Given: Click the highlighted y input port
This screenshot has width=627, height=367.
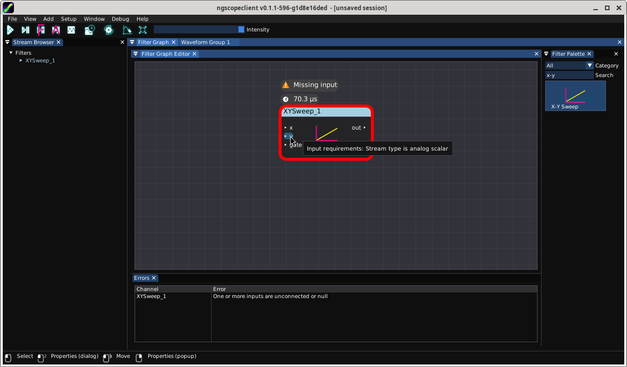Looking at the screenshot, I should point(289,136).
